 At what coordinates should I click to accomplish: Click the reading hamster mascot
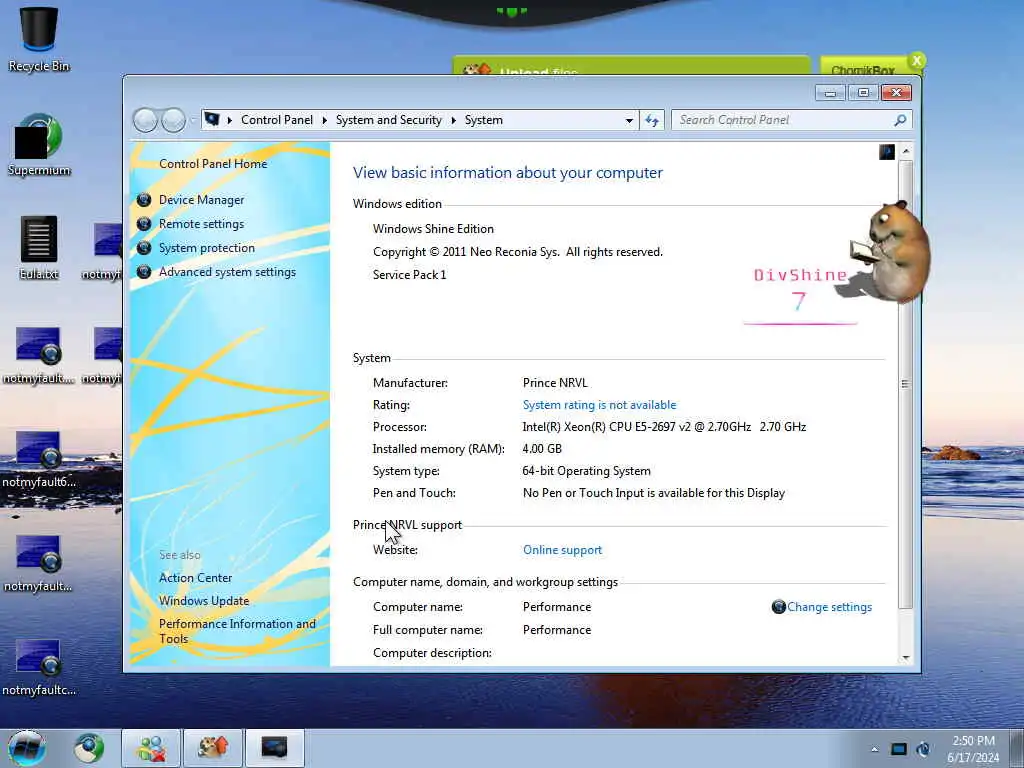[891, 251]
